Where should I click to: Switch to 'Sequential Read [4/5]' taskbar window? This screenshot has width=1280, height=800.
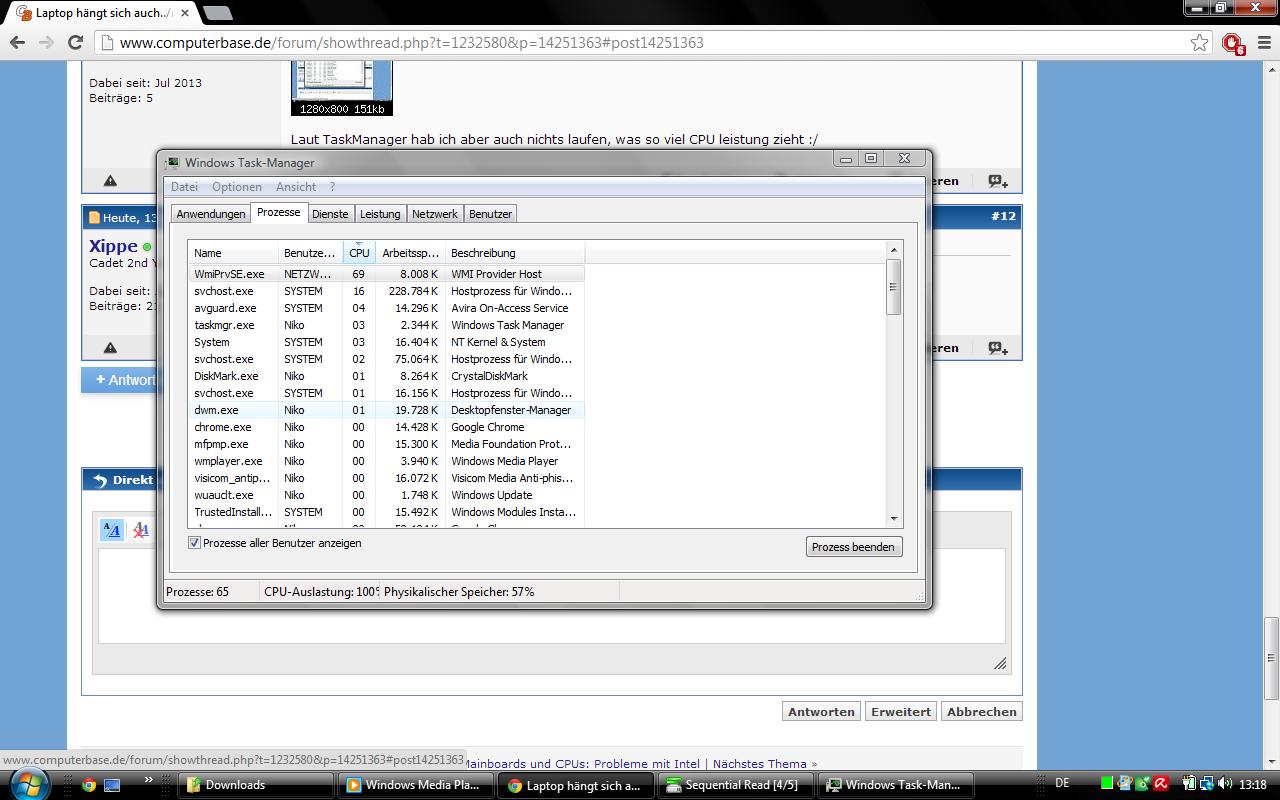coord(735,785)
